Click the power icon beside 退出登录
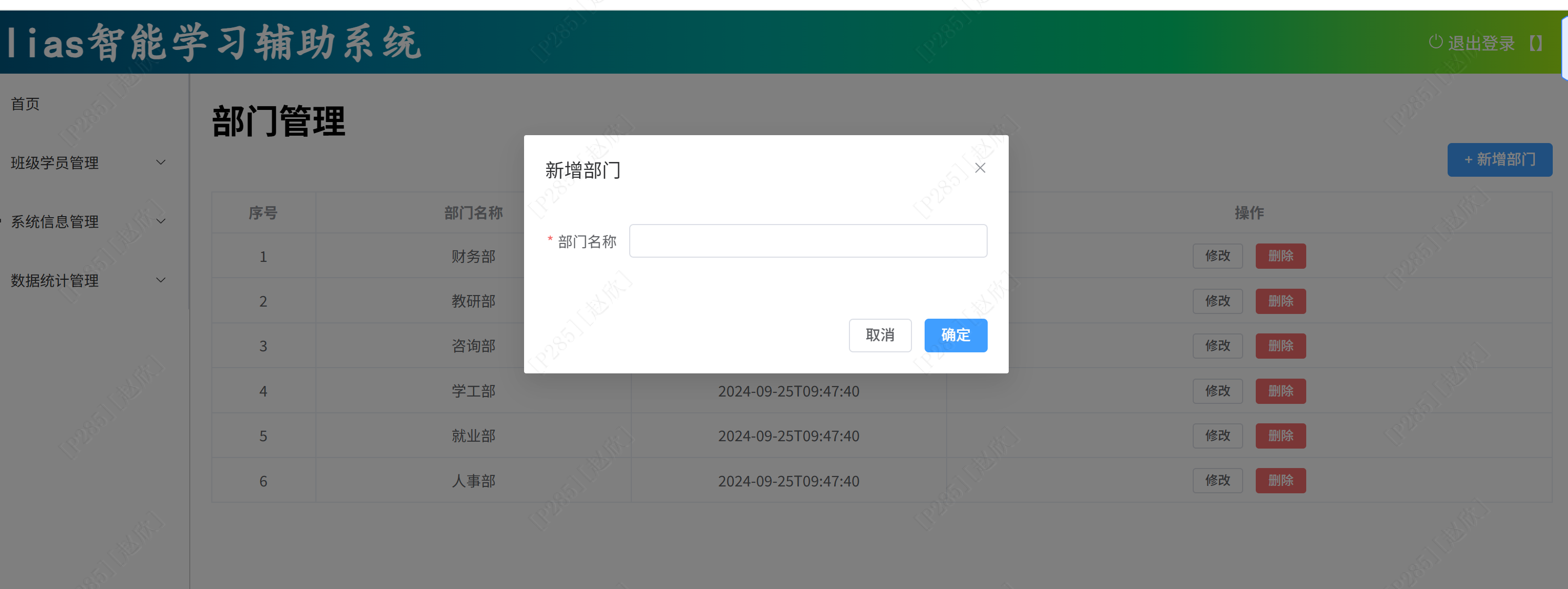Screen dimensions: 1568x589 click(1436, 42)
